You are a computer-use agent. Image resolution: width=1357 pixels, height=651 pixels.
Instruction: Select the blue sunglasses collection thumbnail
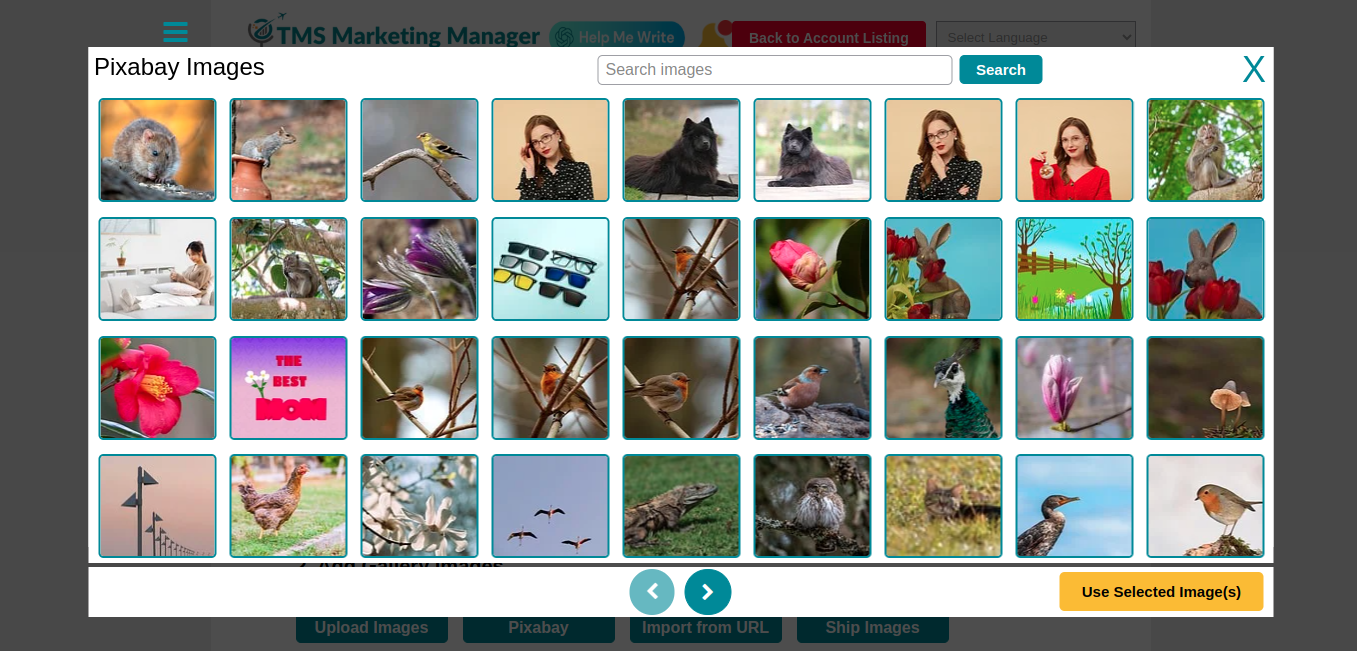point(550,268)
